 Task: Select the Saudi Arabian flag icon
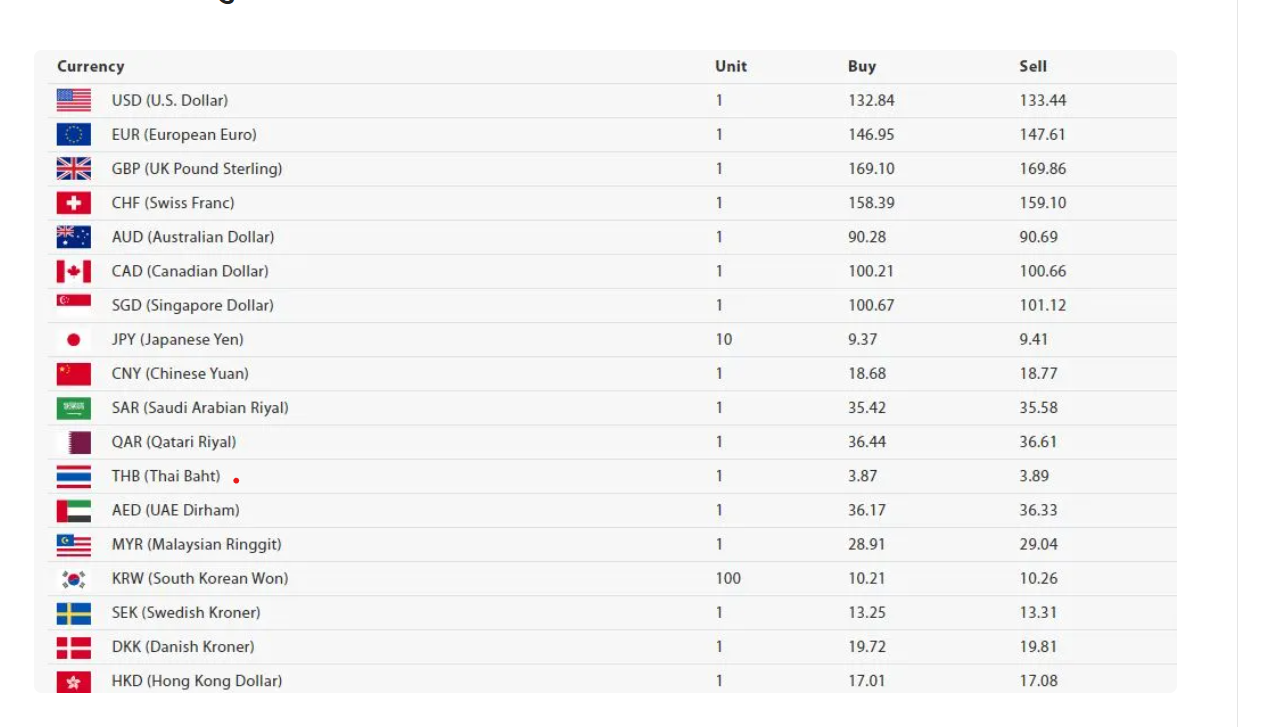[74, 408]
